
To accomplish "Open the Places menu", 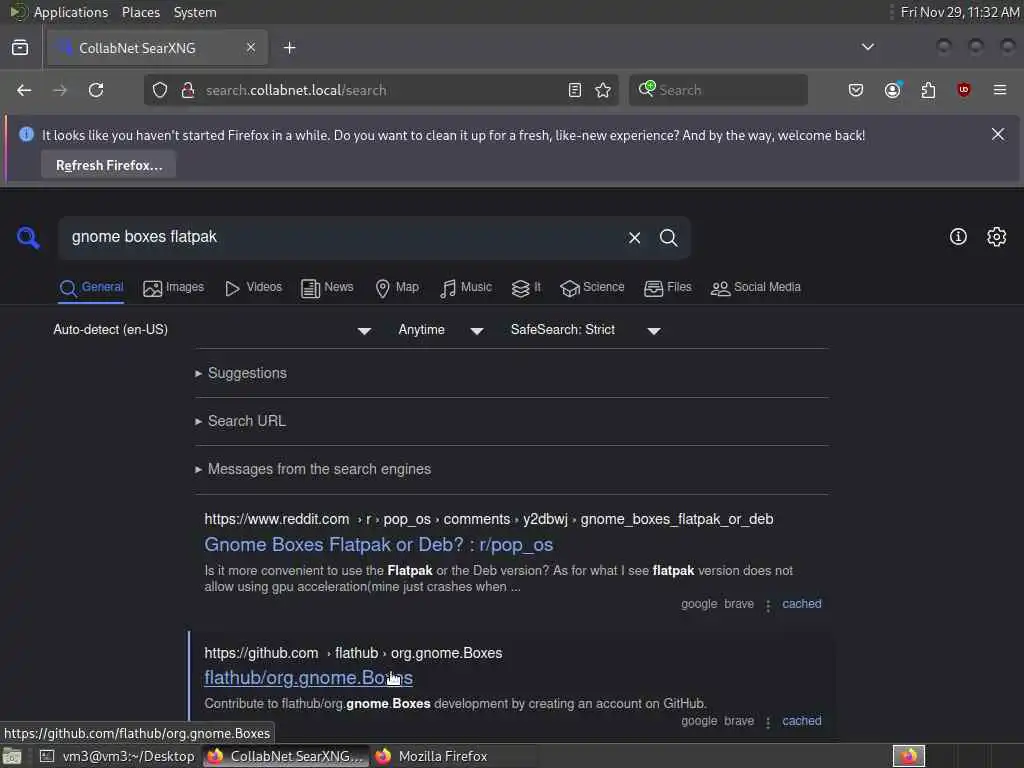I will (141, 12).
